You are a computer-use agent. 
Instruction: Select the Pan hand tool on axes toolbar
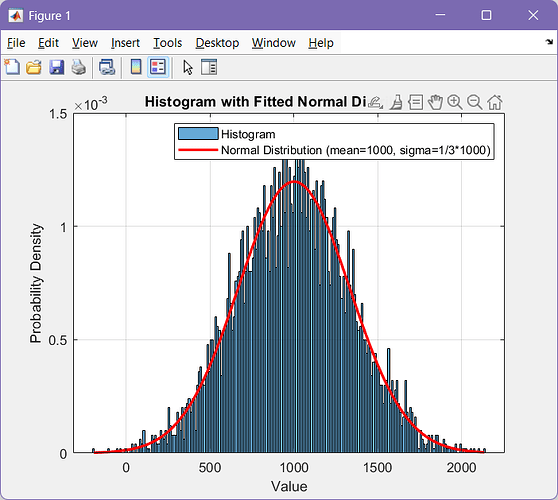(x=435, y=102)
